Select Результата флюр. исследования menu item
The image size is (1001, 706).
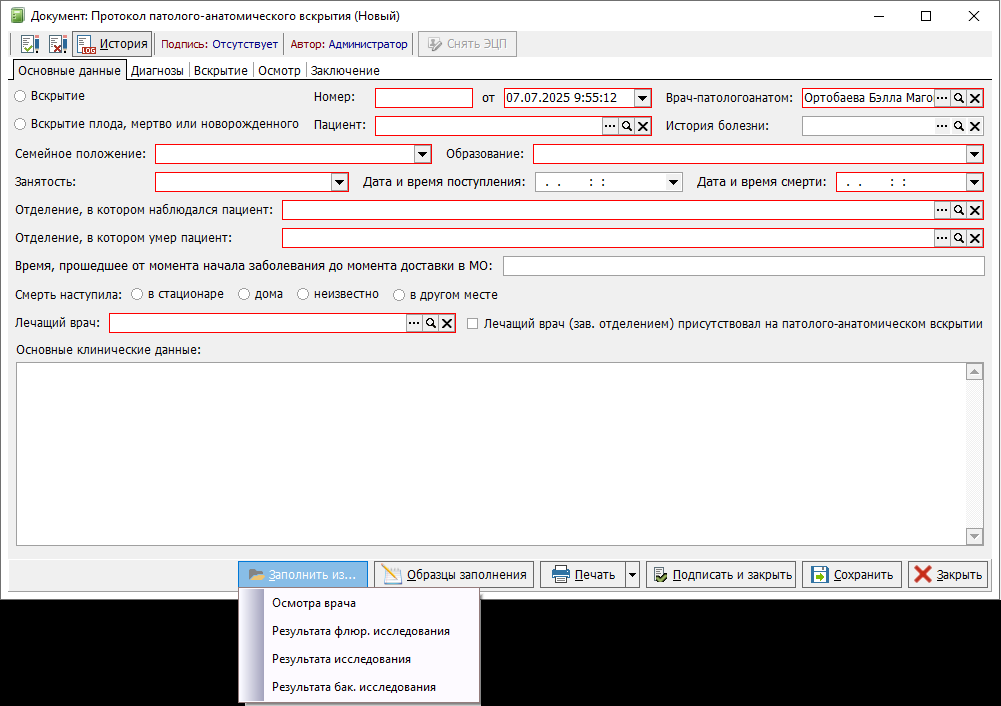tap(359, 631)
